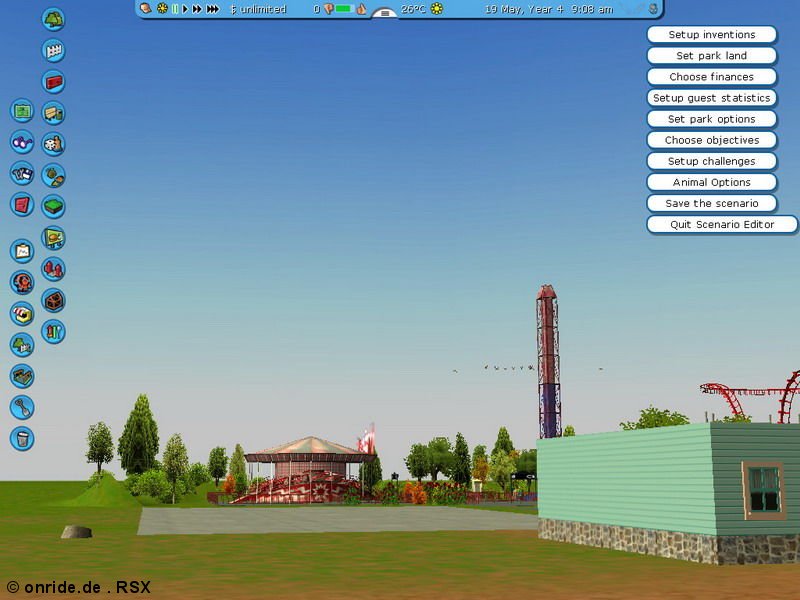Click the trash bin delete icon
Viewport: 800px width, 600px height.
point(22,438)
